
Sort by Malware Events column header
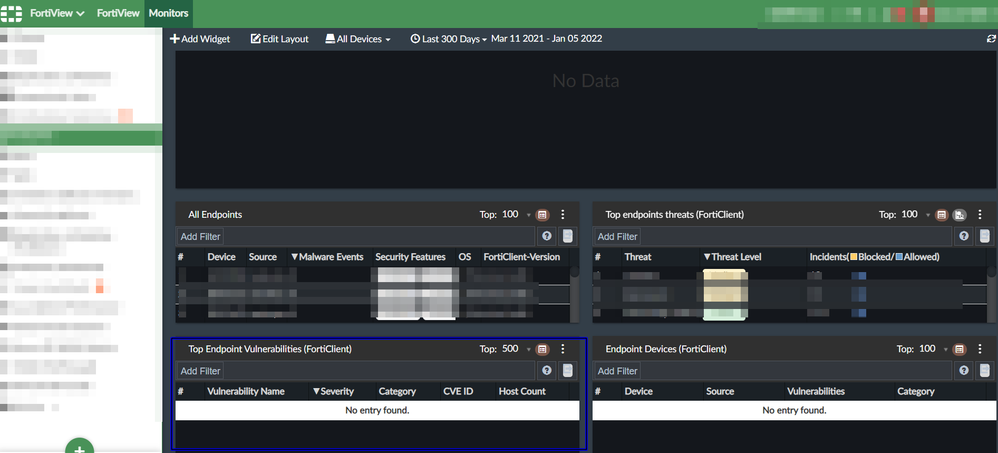[327, 257]
